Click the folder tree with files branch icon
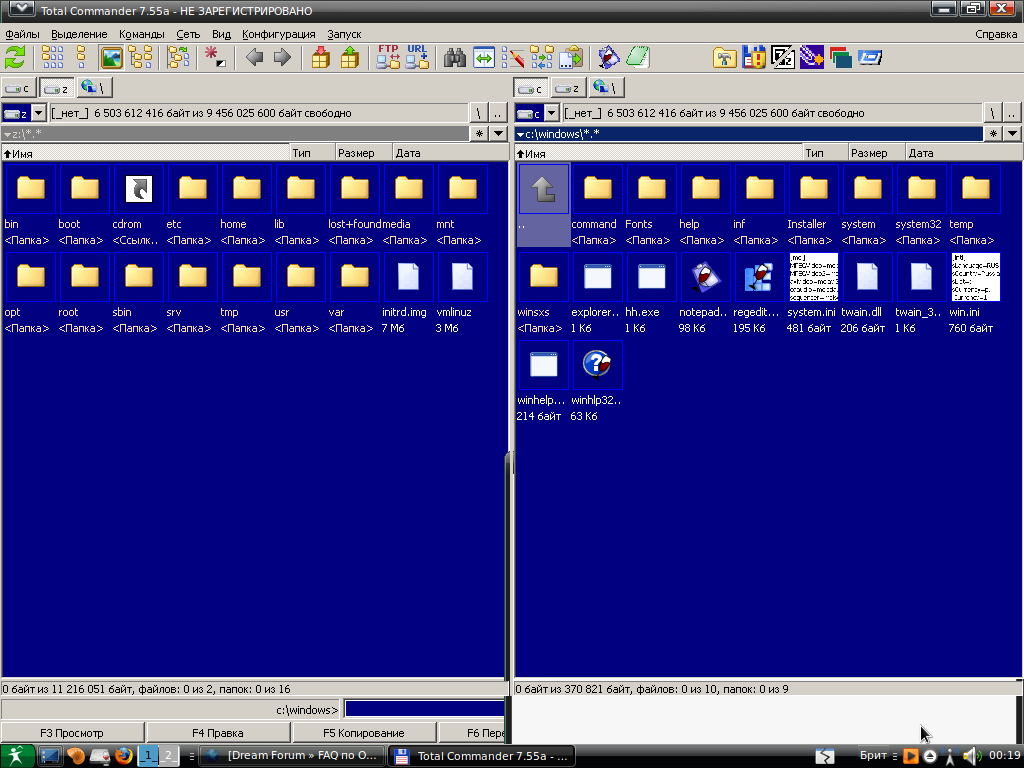Screen dimensions: 1024x768 (x=178, y=57)
